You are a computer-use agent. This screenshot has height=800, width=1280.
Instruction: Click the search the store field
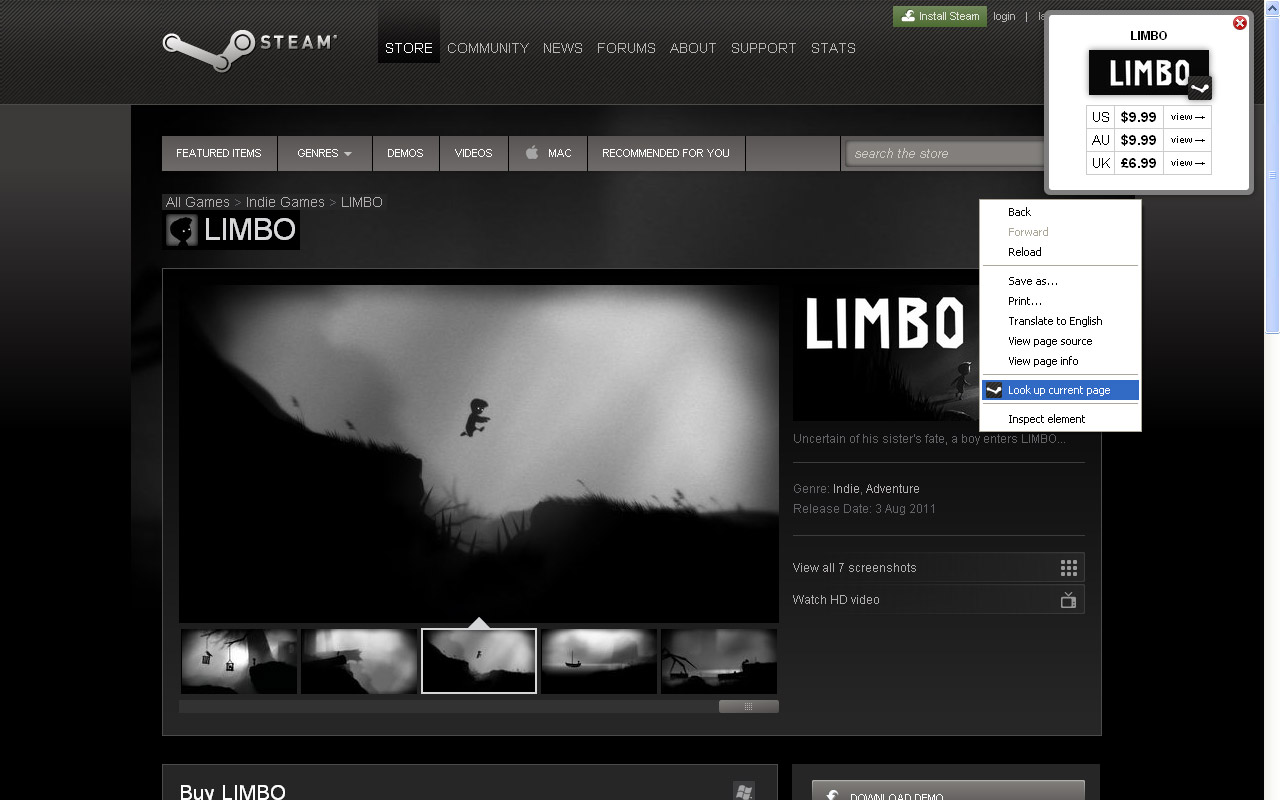(x=945, y=153)
